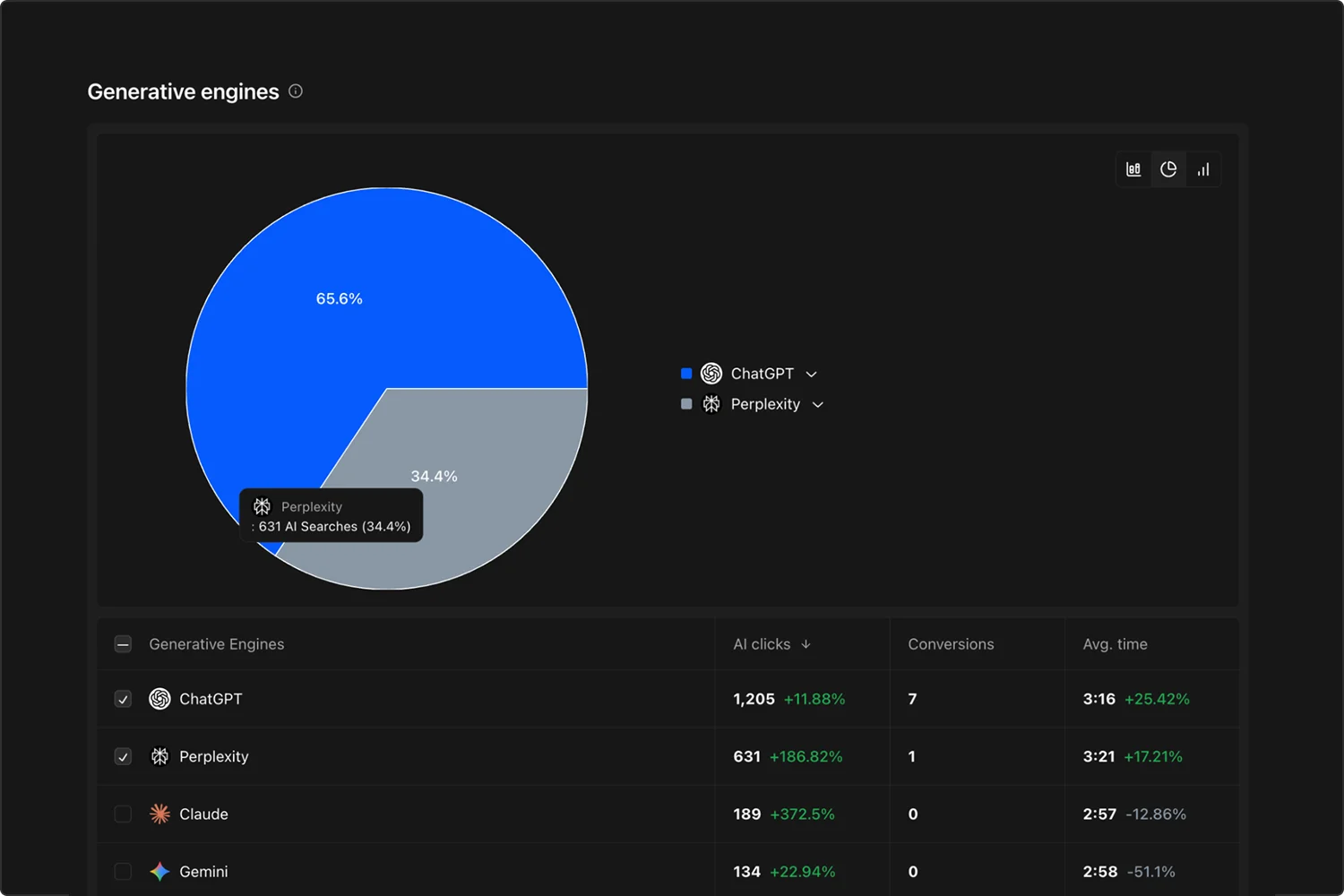Uncheck the ChatGPT row checkbox
Viewport: 1344px width, 896px height.
point(124,699)
